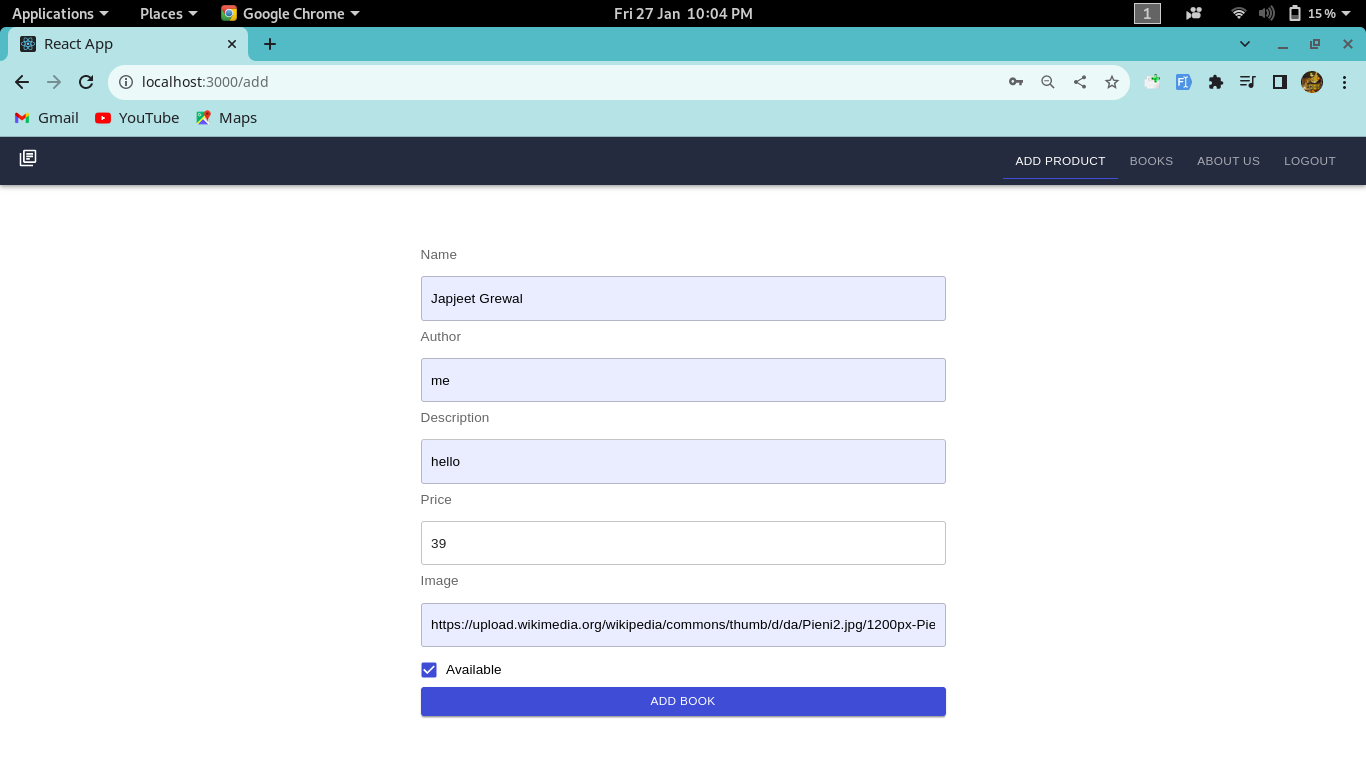Reload the page with refresh icon
1366x768 pixels.
point(86,82)
